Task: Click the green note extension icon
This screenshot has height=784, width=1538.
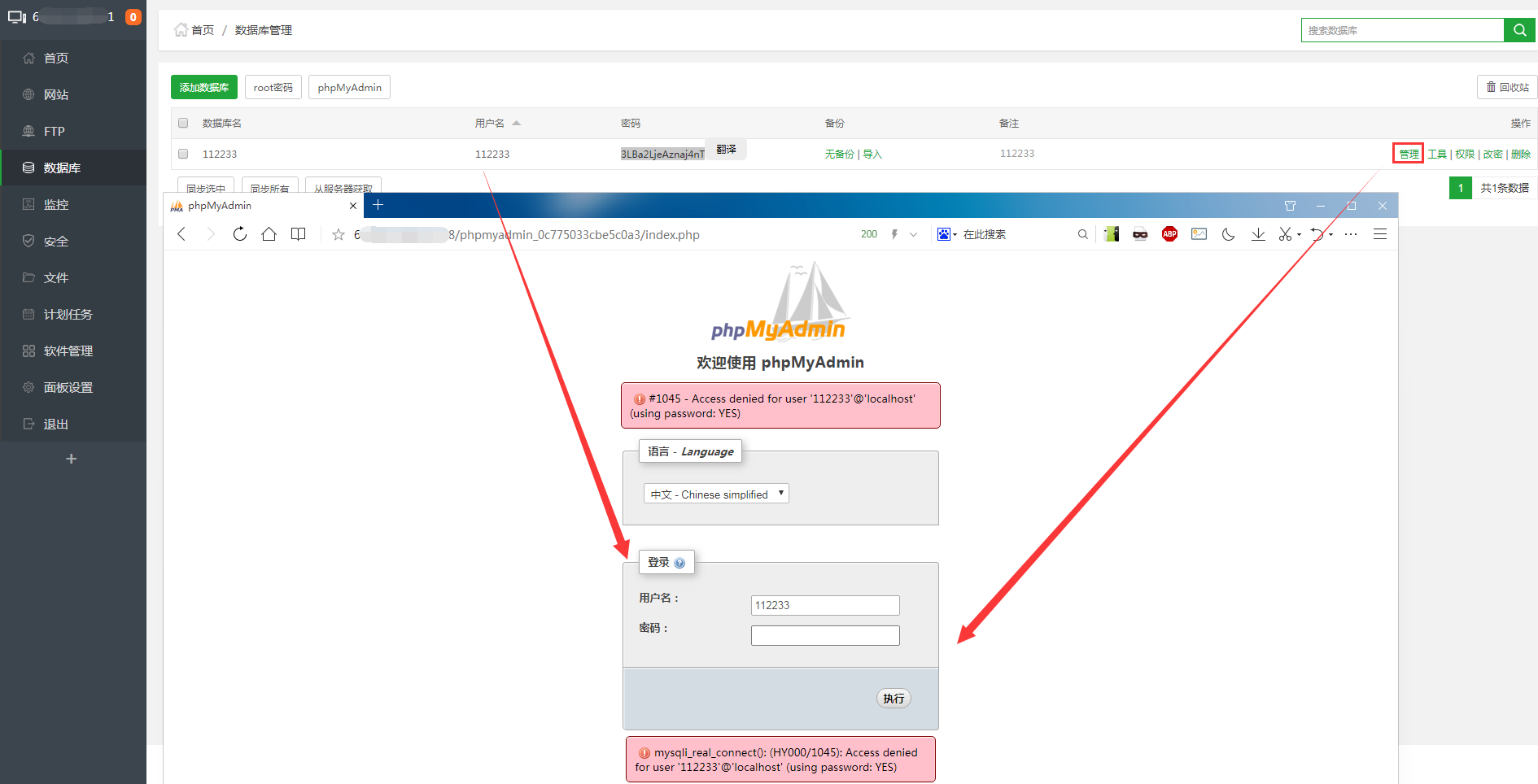Action: (1112, 234)
